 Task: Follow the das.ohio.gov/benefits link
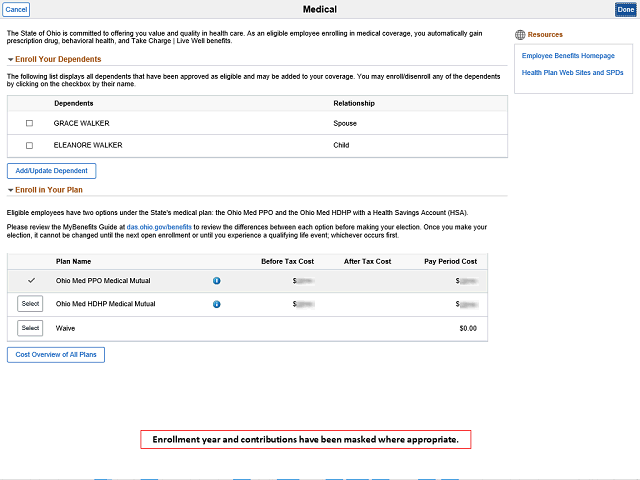tap(159, 227)
